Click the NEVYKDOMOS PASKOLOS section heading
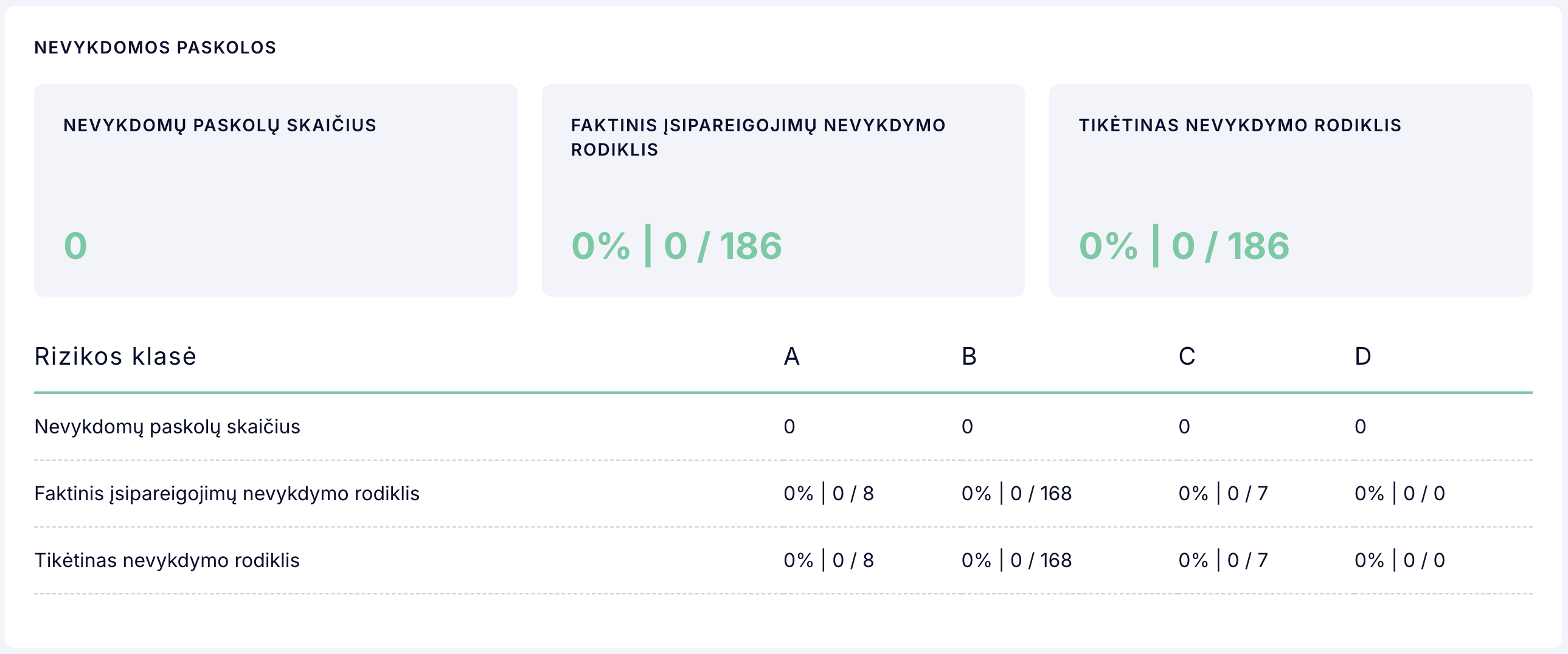Screen dimensions: 1568x654 tap(155, 47)
